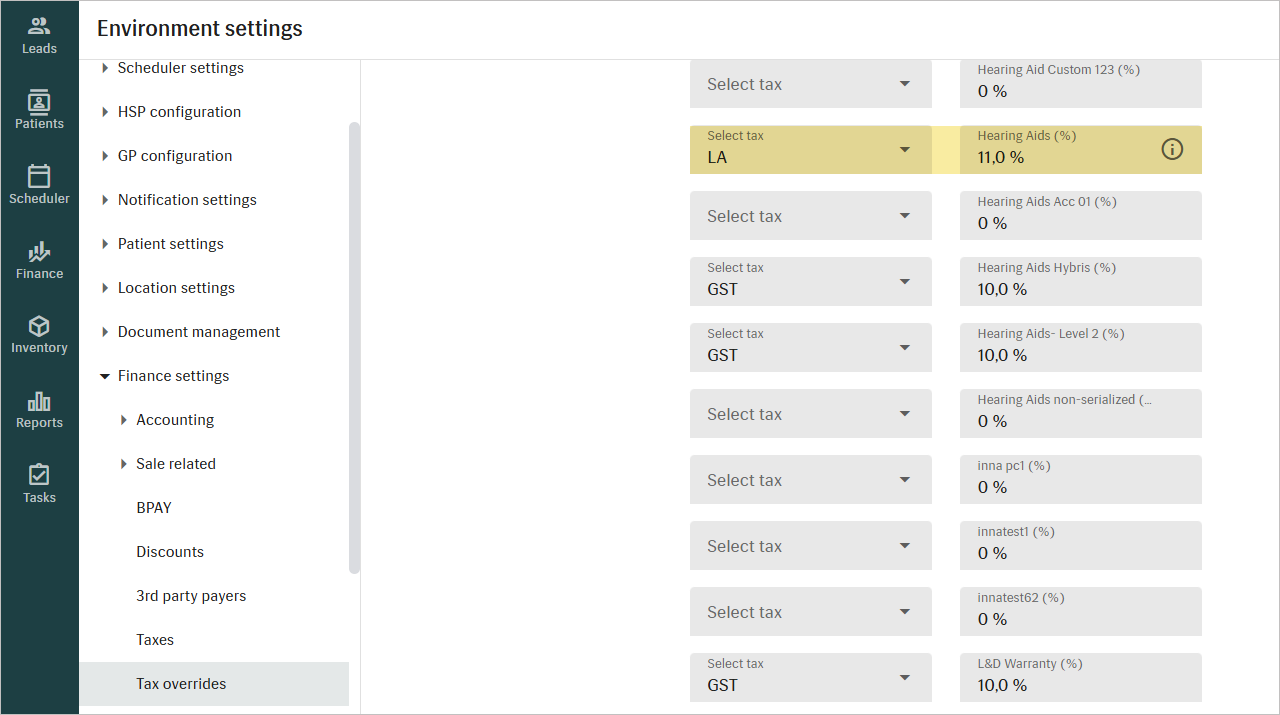Image resolution: width=1280 pixels, height=715 pixels.
Task: Click the settings sidebar scrollbar
Action: (354, 348)
